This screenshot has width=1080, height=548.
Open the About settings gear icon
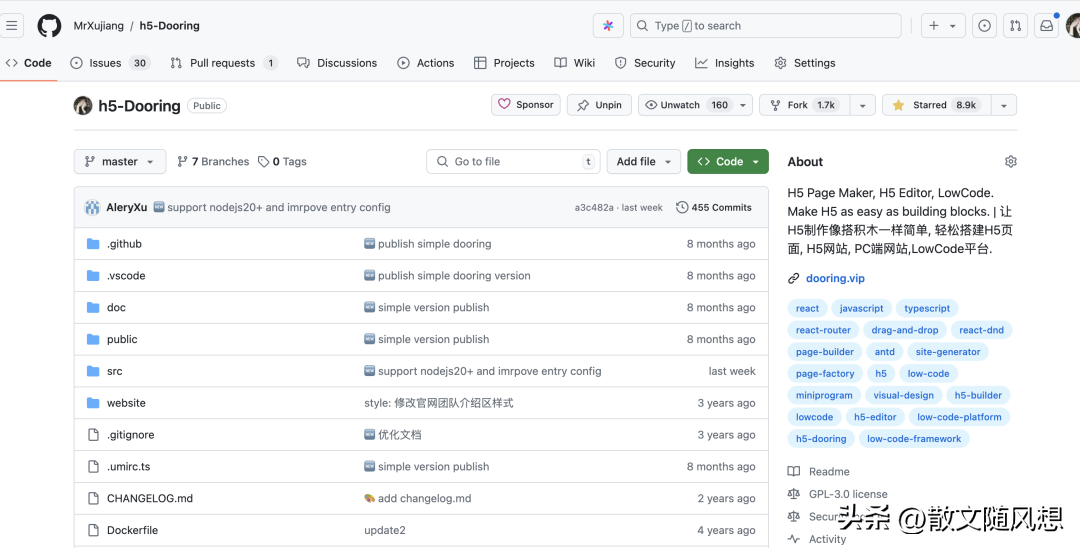tap(1010, 162)
